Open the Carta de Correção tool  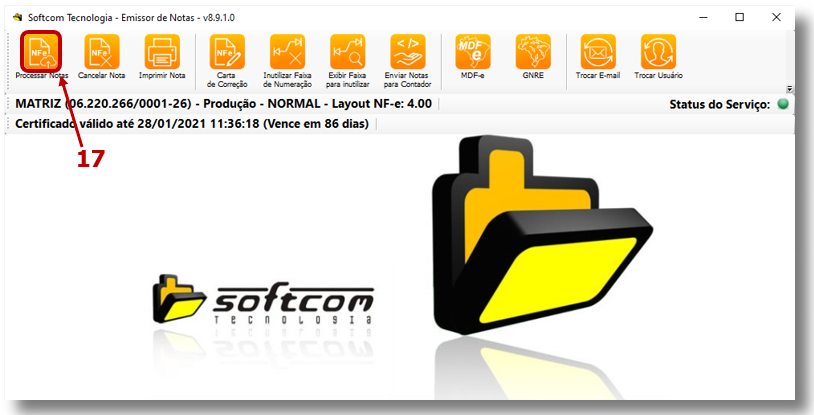coord(225,50)
